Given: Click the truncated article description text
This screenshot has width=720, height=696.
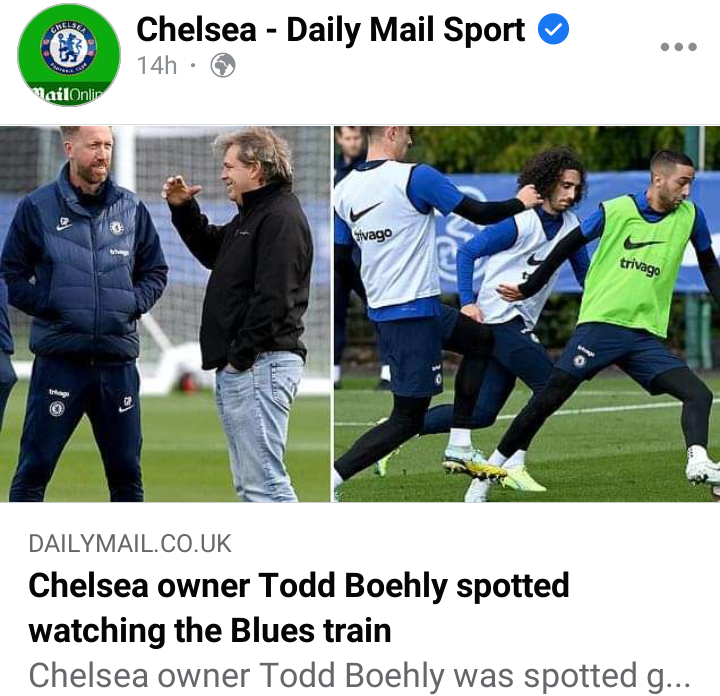Looking at the screenshot, I should 360,676.
